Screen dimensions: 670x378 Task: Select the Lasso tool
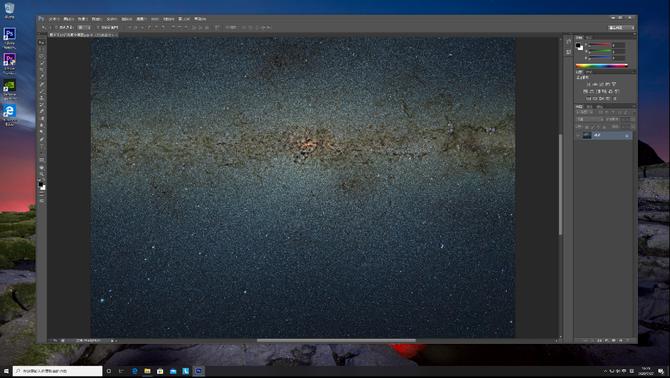pyautogui.click(x=41, y=56)
